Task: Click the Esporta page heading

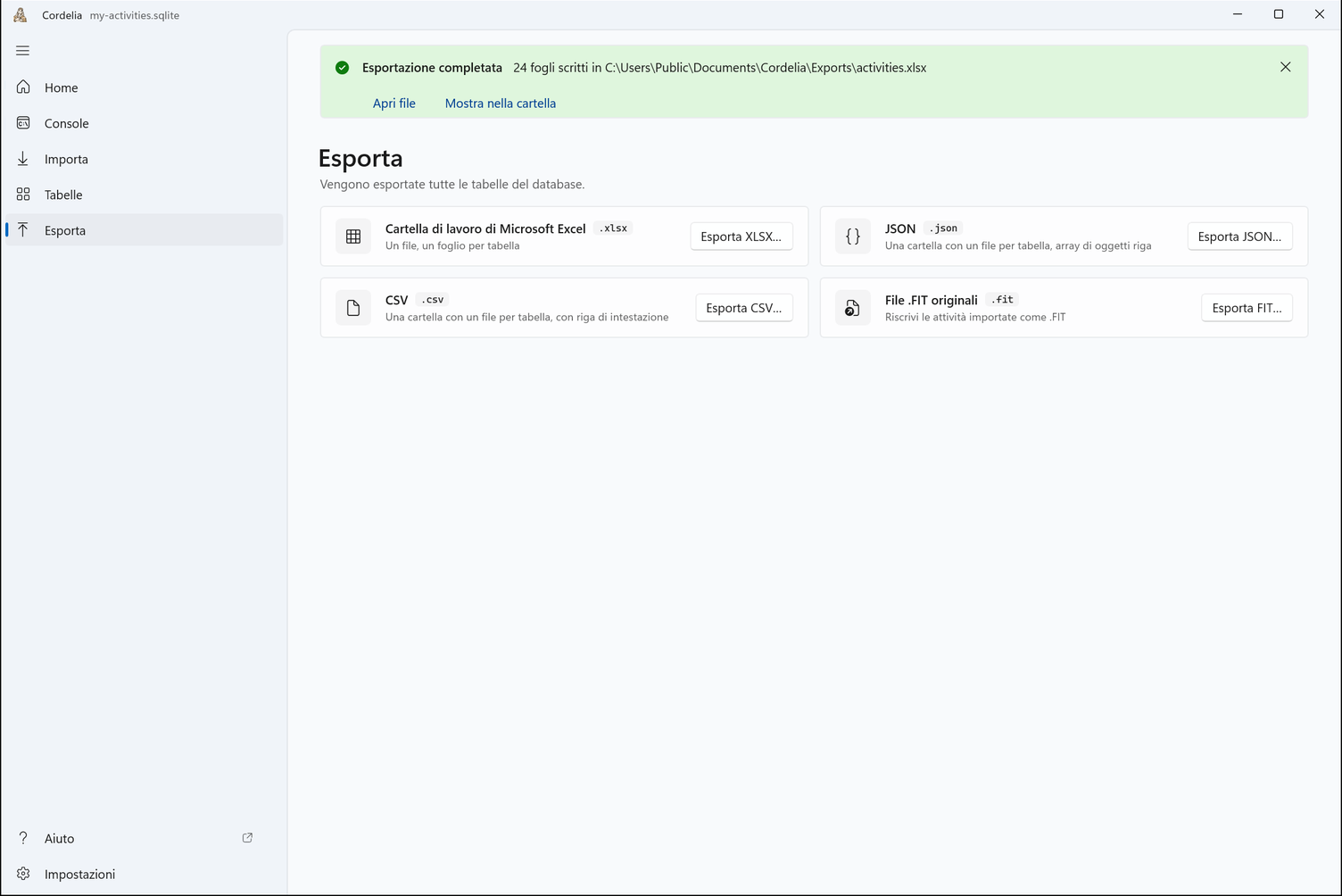Action: (360, 158)
